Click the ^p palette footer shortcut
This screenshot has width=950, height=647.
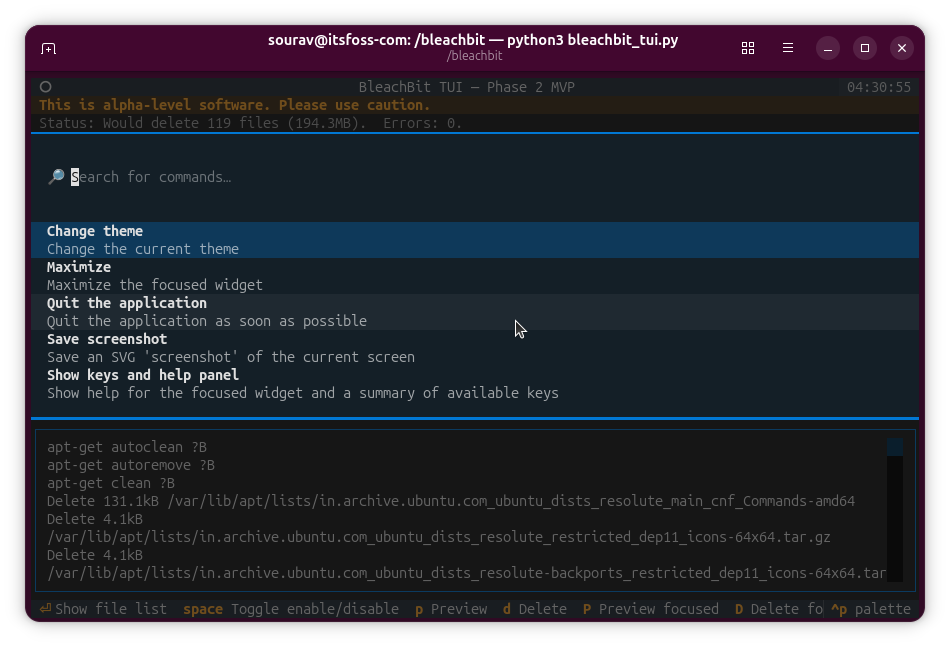coord(871,609)
